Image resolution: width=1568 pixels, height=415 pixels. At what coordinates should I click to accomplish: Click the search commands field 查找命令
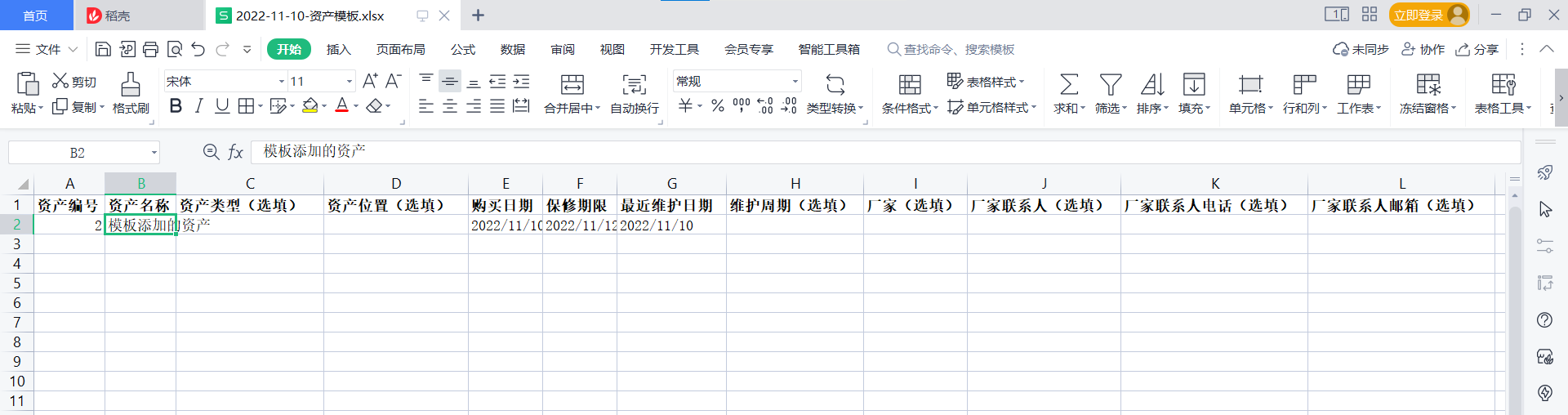[x=951, y=50]
